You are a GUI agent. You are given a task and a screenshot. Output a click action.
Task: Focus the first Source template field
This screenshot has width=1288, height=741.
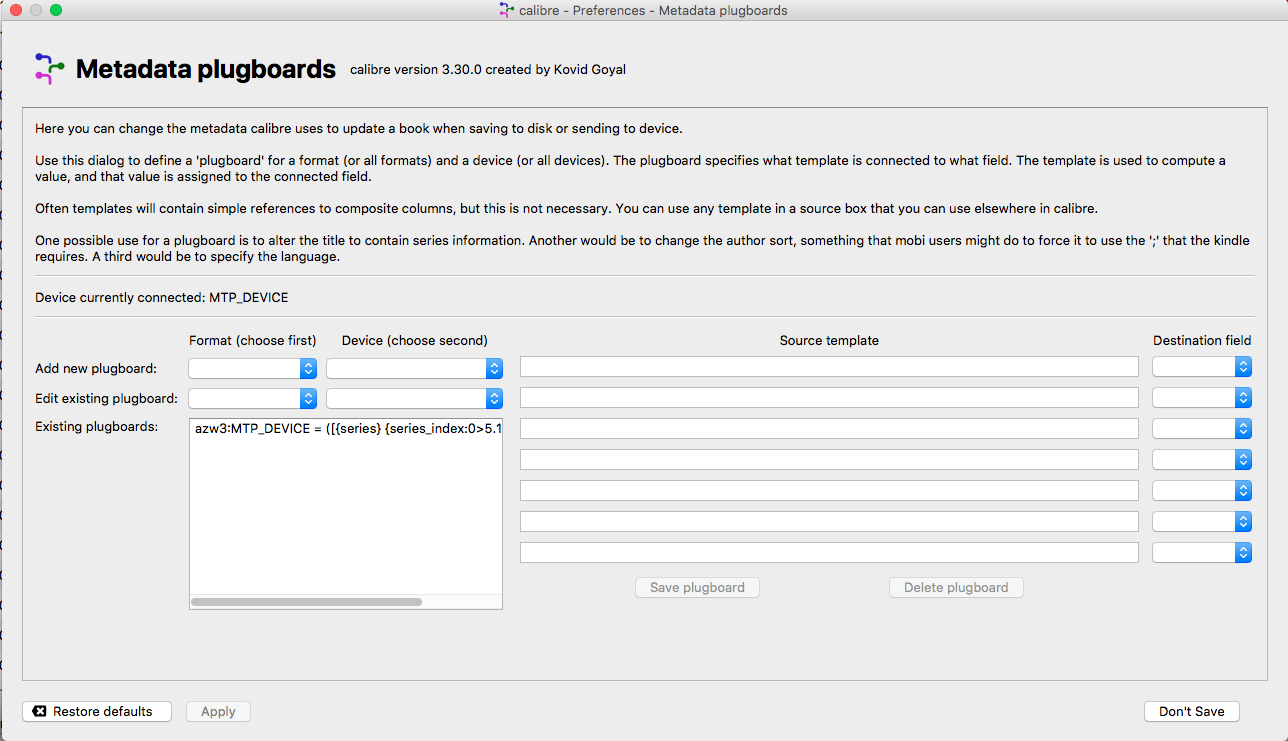829,367
